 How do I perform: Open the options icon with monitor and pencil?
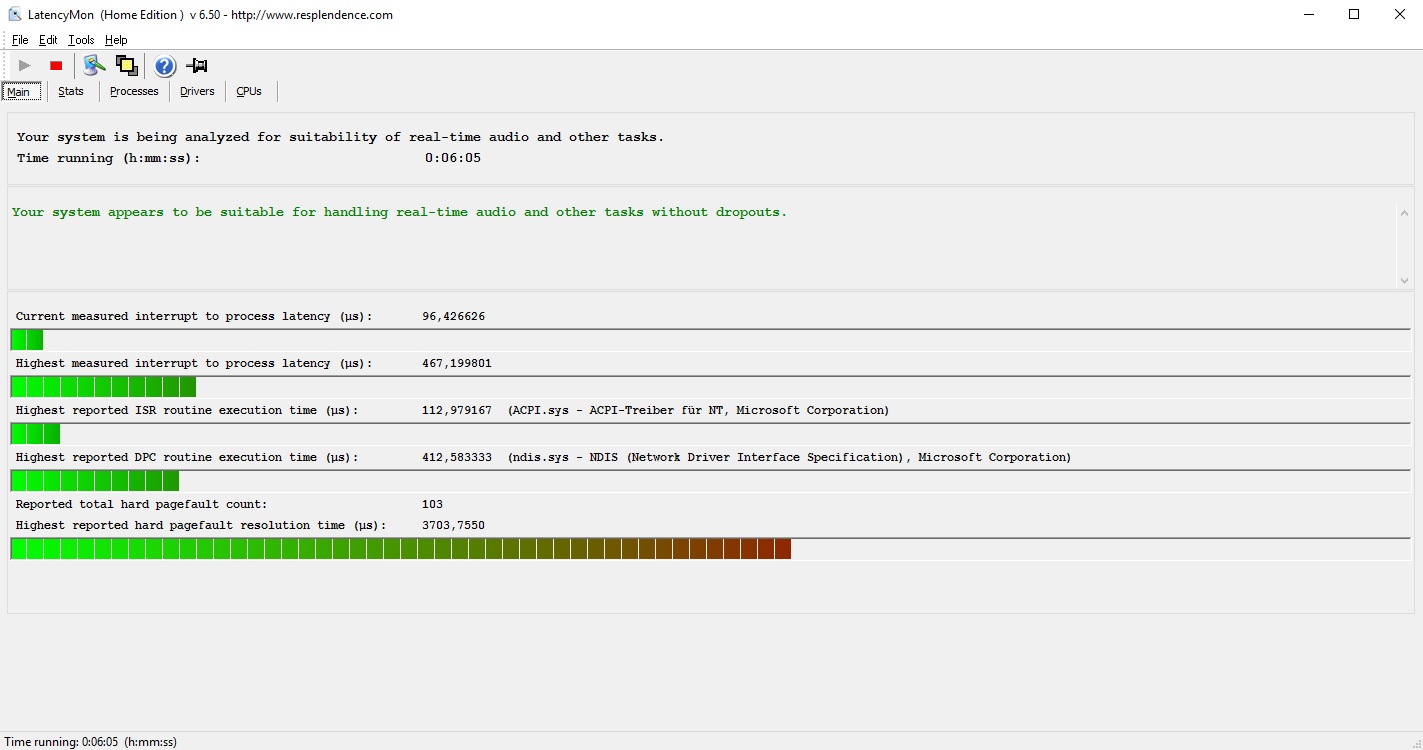94,66
